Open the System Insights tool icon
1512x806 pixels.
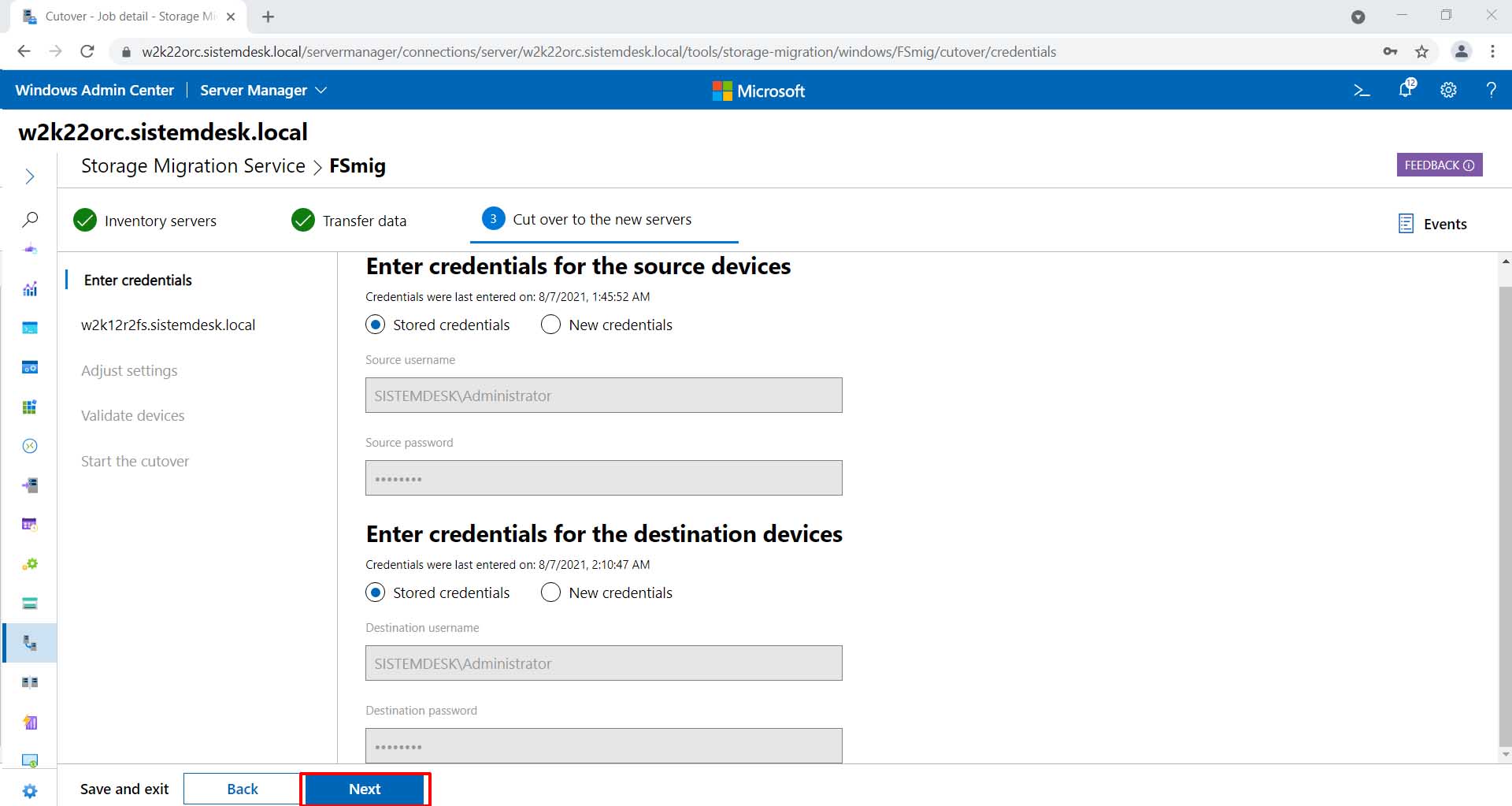[x=30, y=722]
